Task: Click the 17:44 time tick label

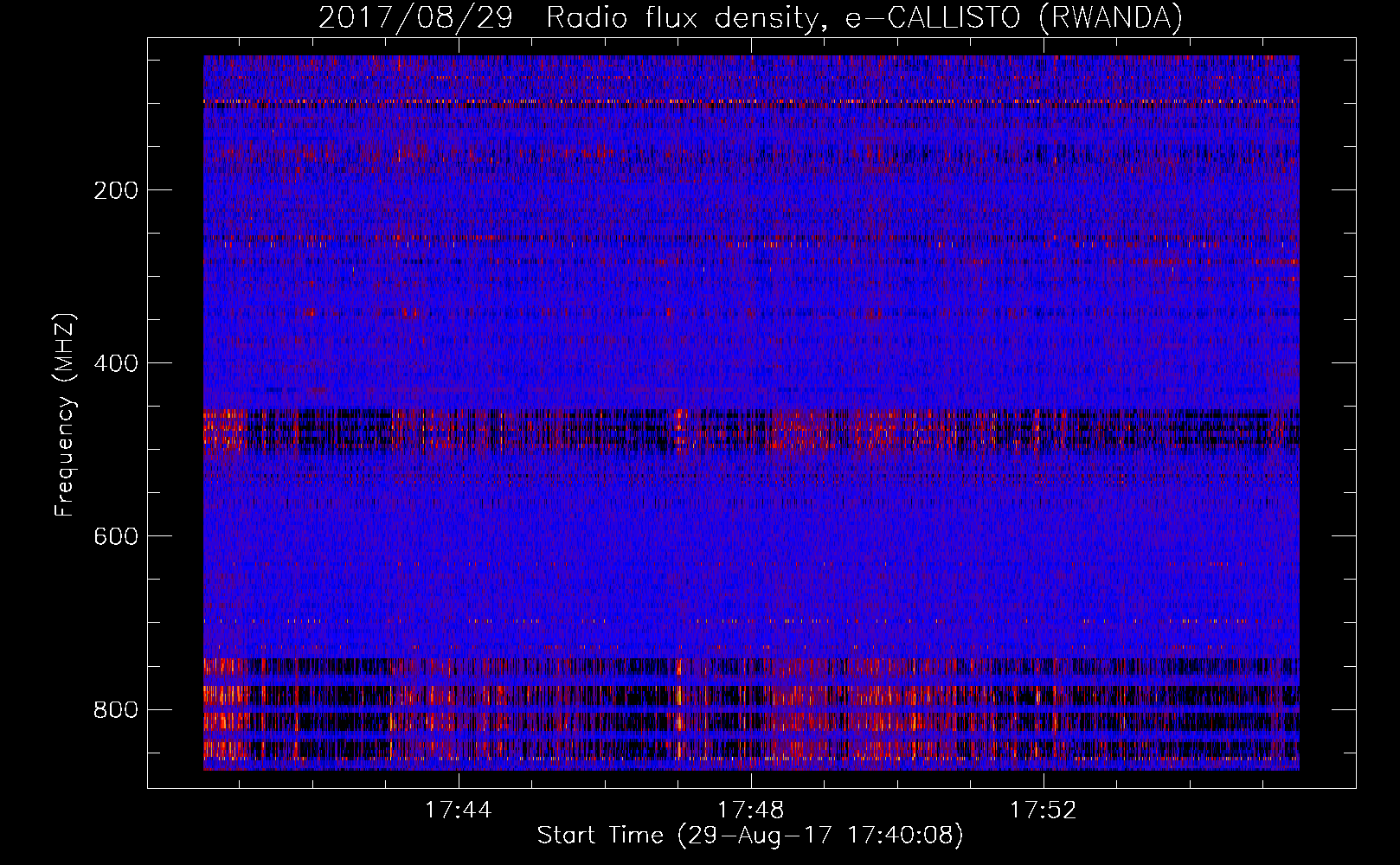Action: 459,811
